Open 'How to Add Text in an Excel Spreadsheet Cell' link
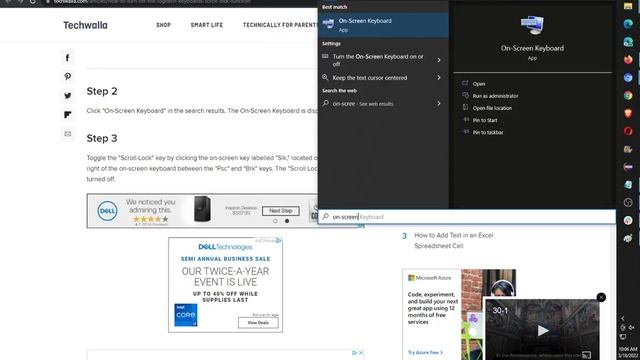Viewport: 640px width, 360px height. tap(453, 240)
